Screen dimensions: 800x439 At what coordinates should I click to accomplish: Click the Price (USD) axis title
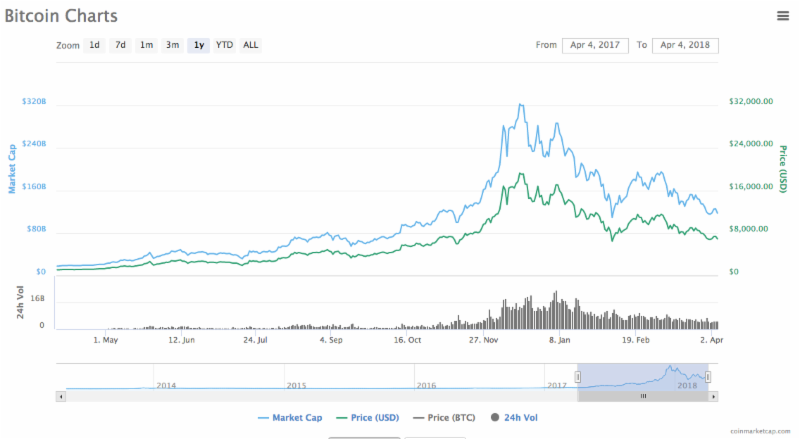pos(783,169)
